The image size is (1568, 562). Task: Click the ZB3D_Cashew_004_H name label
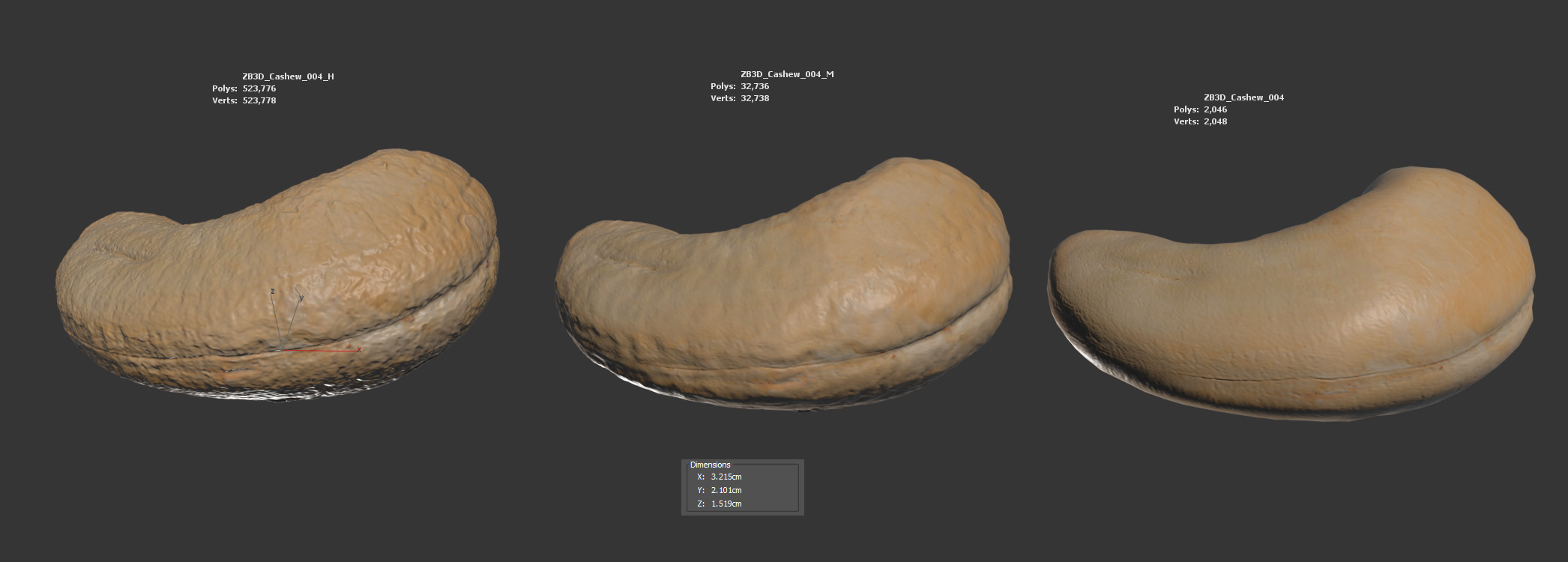pyautogui.click(x=288, y=76)
